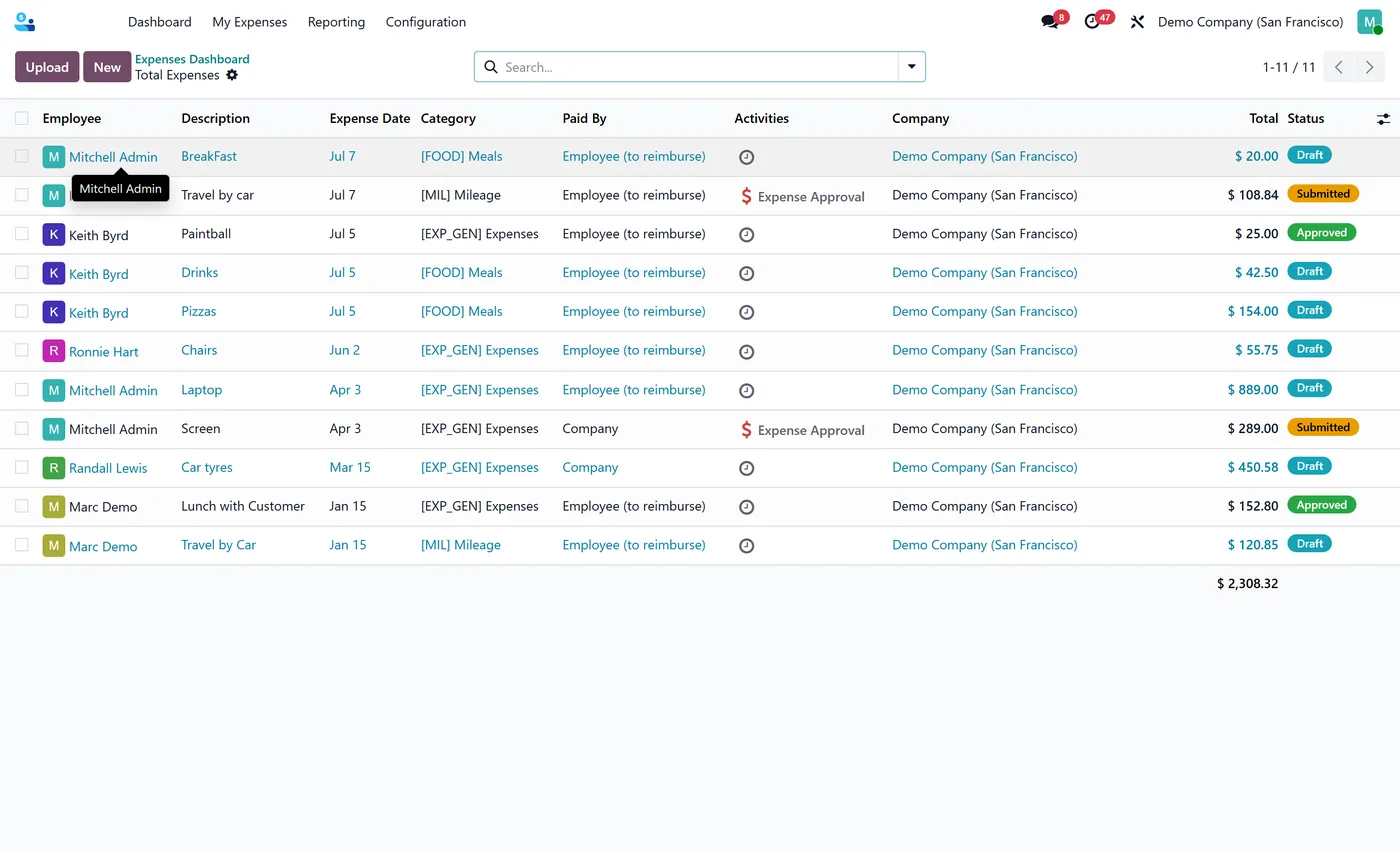Click activity clock for Travel by Car, Jan 15

(x=746, y=546)
